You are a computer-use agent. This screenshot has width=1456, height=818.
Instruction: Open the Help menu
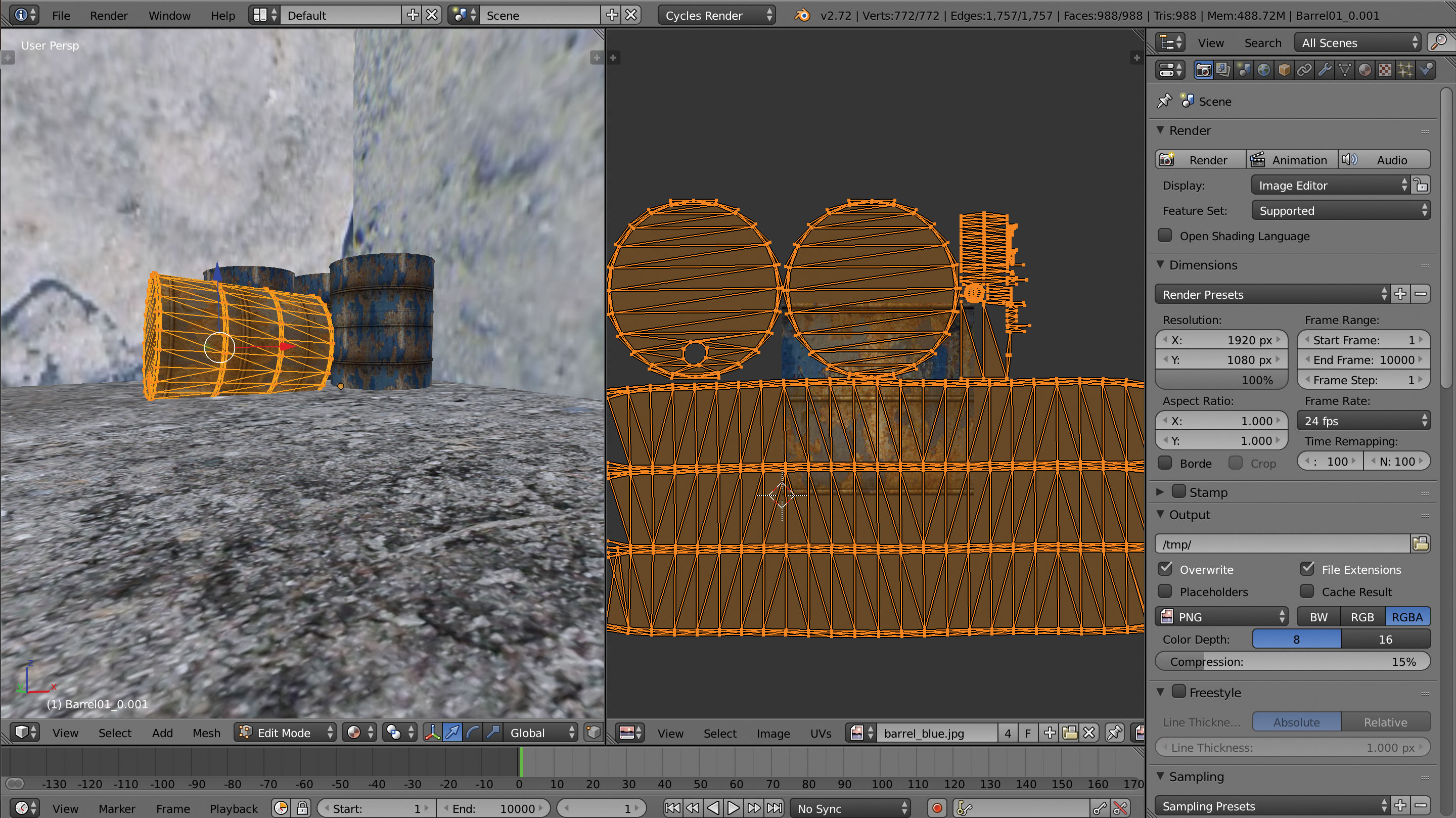[x=222, y=15]
